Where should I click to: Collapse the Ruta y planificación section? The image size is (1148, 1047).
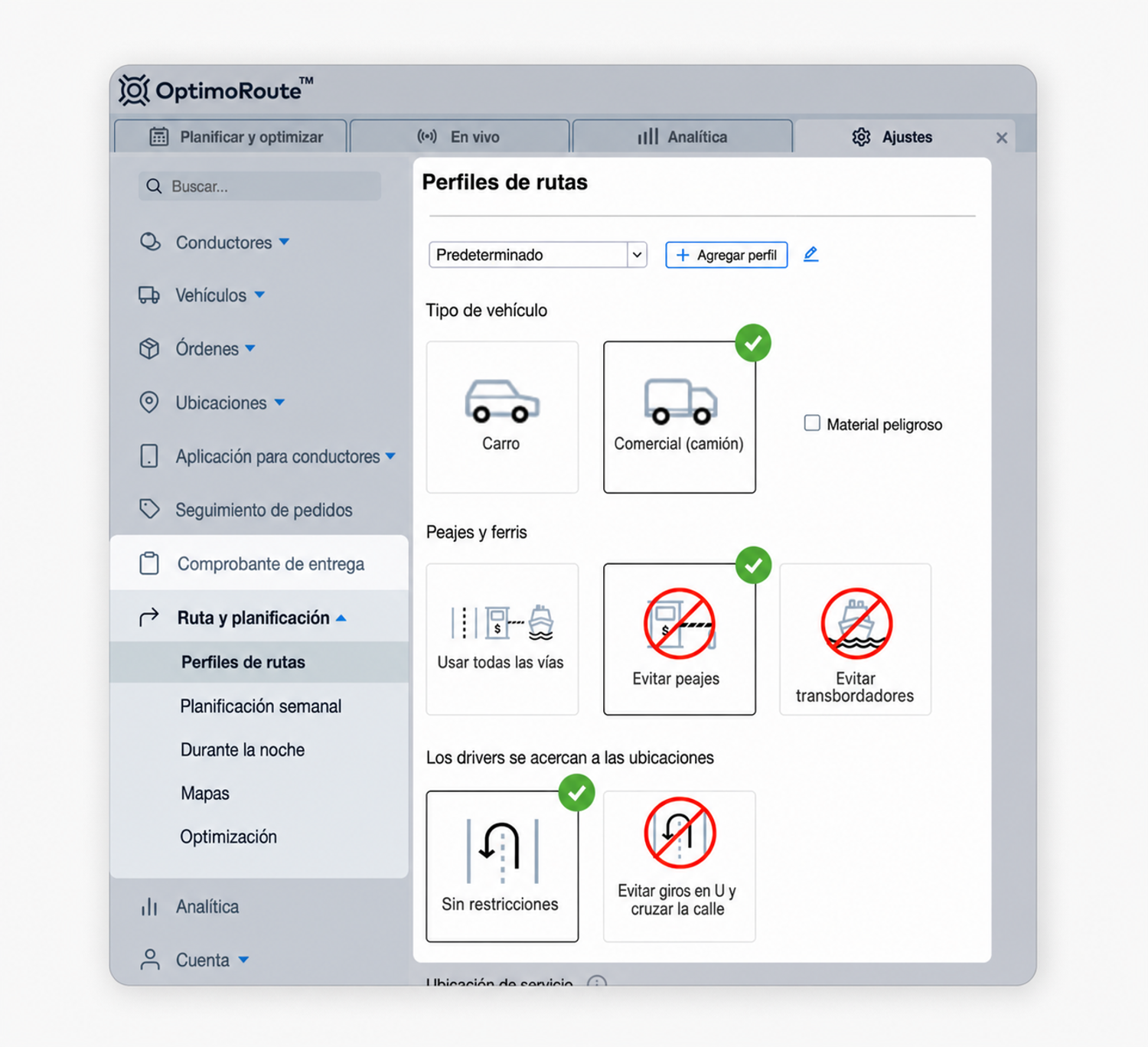(x=341, y=618)
